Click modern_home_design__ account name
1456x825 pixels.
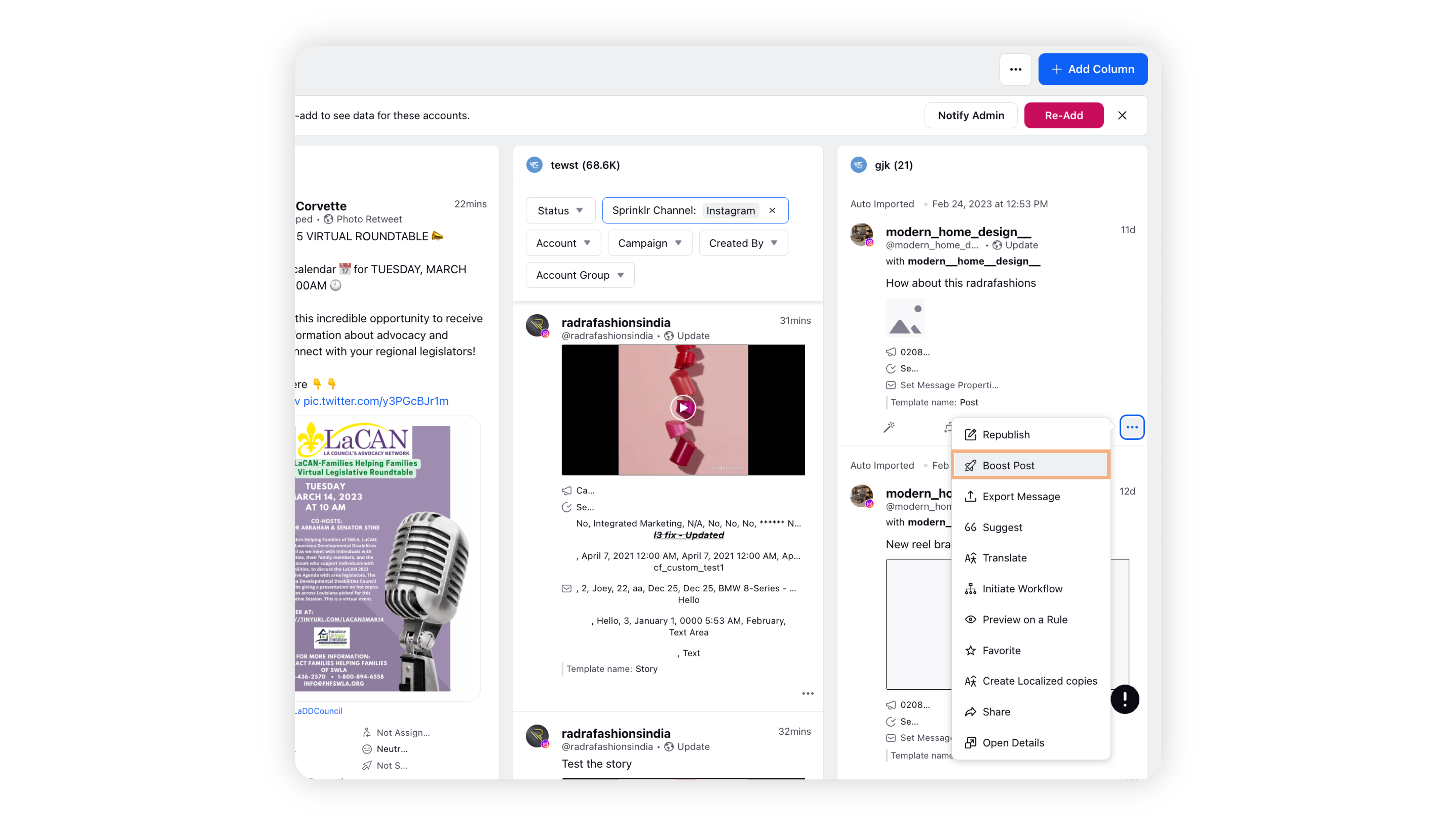coord(958,232)
